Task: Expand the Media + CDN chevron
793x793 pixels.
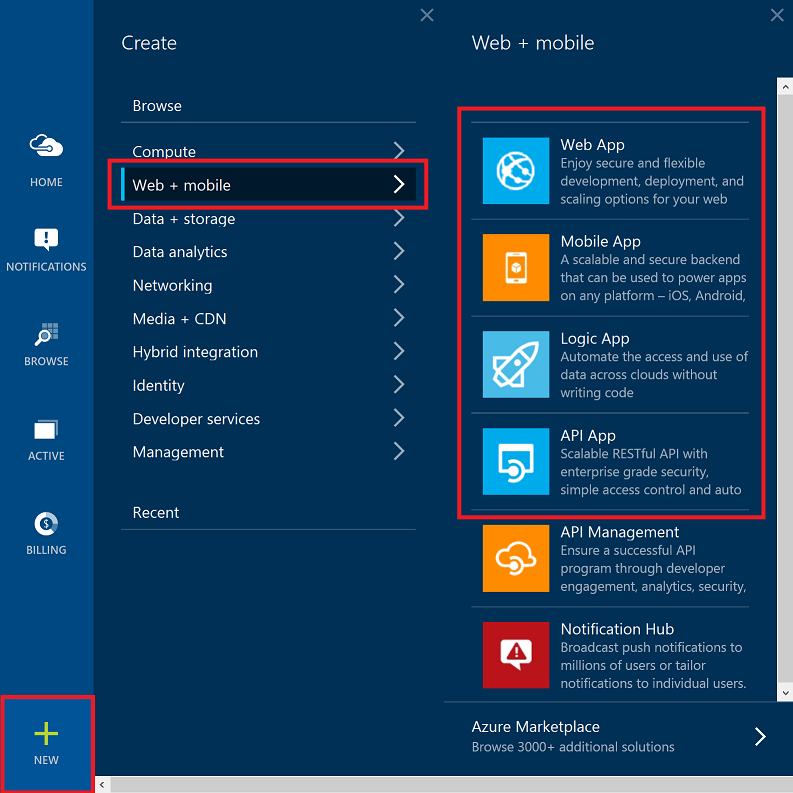Action: (399, 318)
